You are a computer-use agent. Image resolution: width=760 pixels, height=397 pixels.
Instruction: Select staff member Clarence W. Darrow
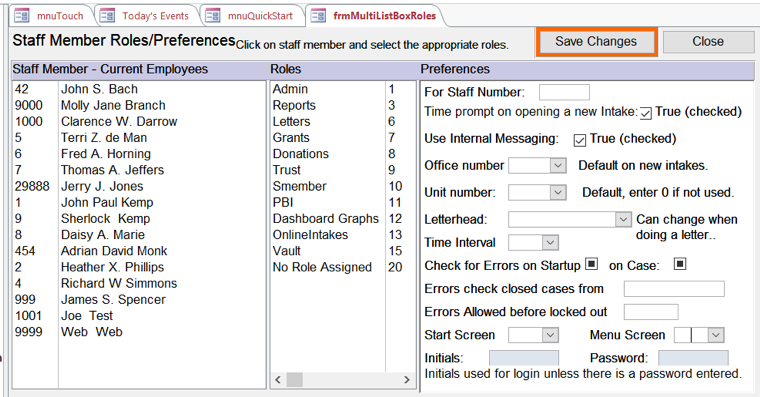point(139,122)
